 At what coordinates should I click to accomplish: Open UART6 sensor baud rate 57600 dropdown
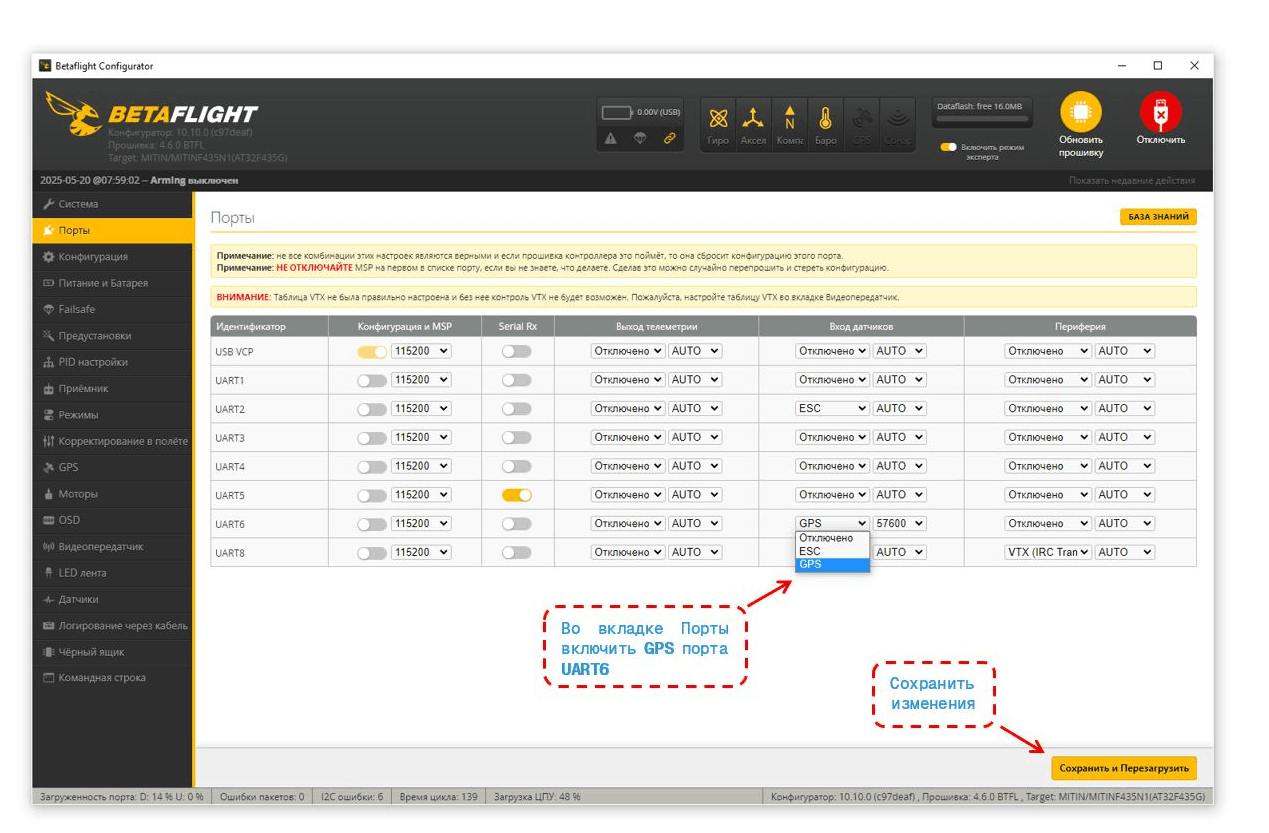(900, 523)
